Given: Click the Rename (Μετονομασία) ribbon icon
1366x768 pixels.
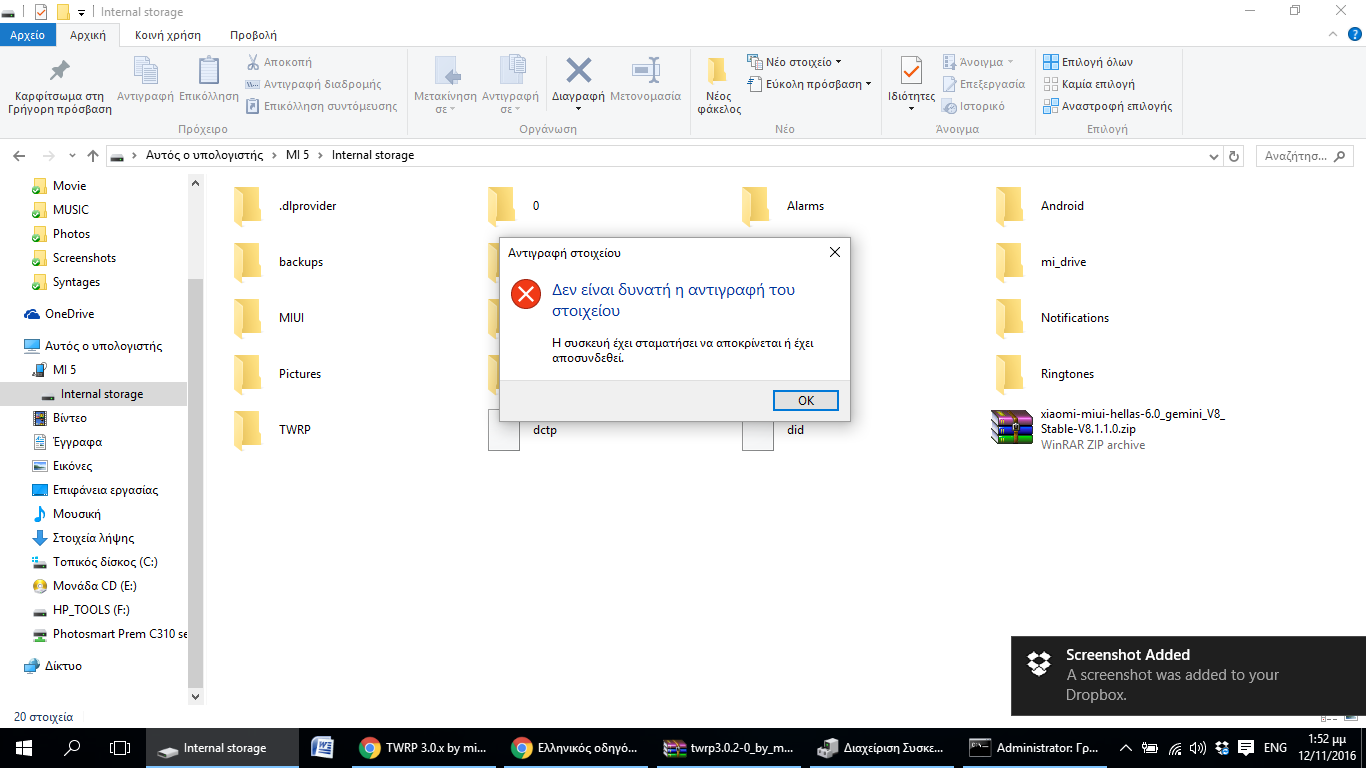Looking at the screenshot, I should [645, 71].
